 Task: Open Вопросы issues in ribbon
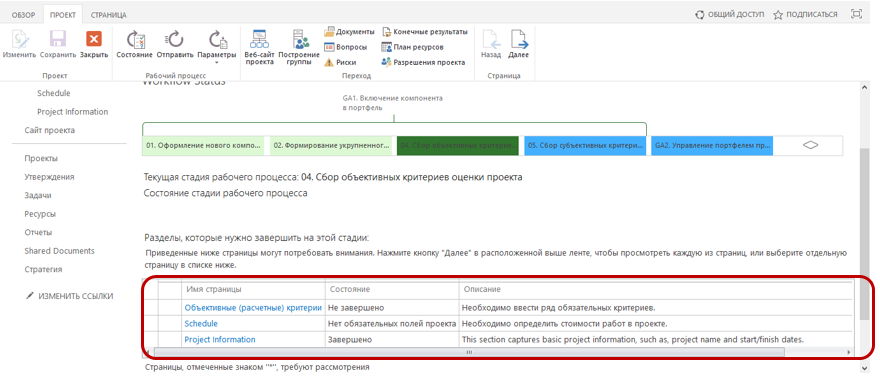(346, 47)
